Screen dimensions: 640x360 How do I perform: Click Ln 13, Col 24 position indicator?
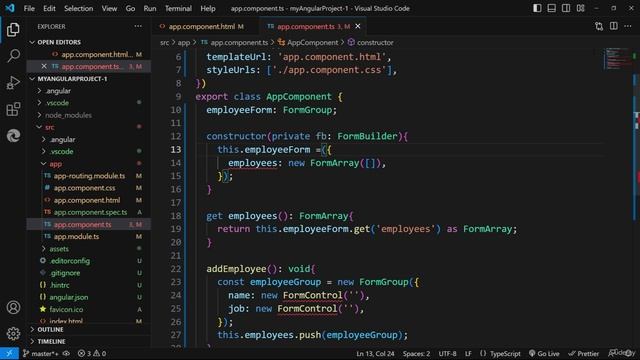click(x=375, y=353)
